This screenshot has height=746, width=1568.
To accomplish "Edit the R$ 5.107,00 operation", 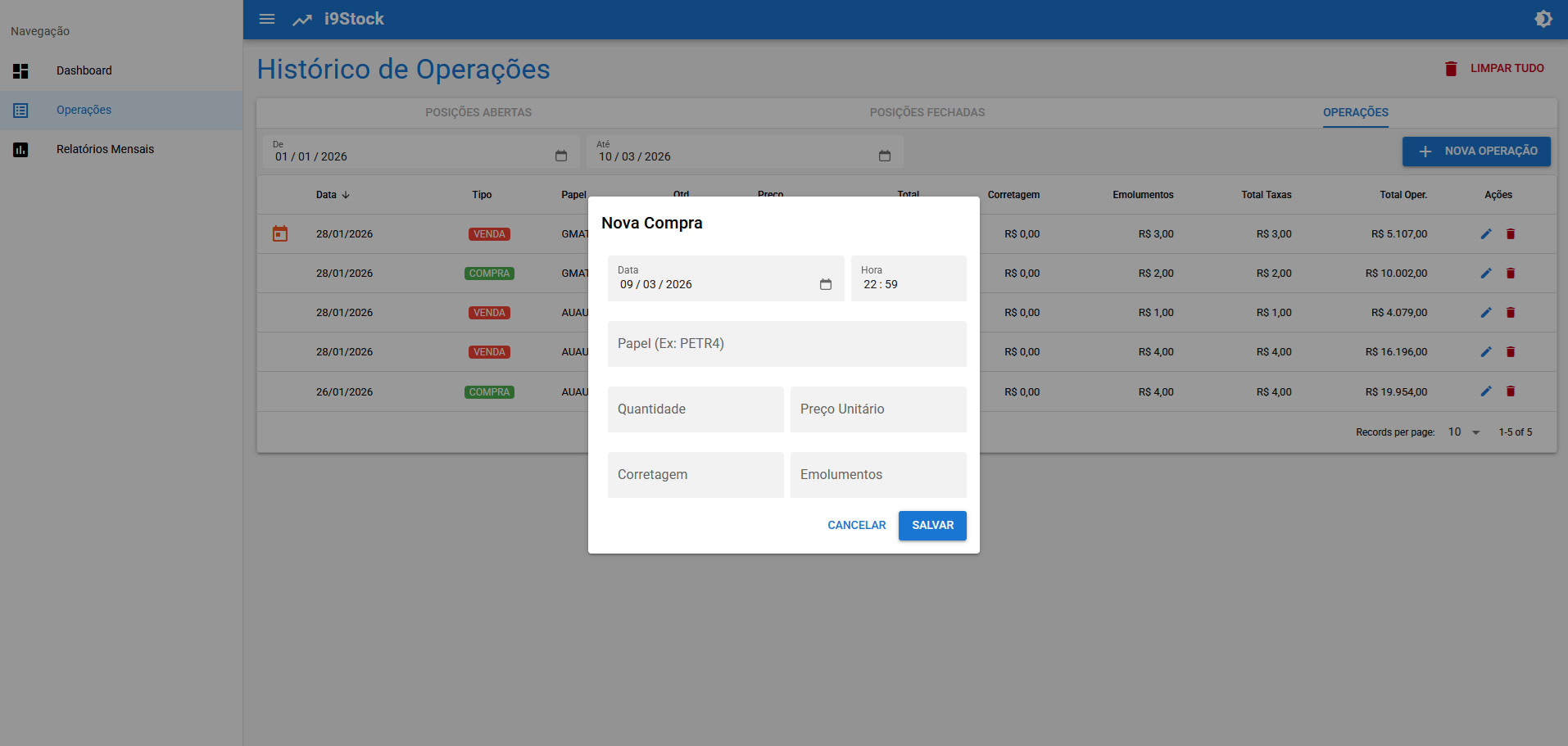I will 1486,234.
